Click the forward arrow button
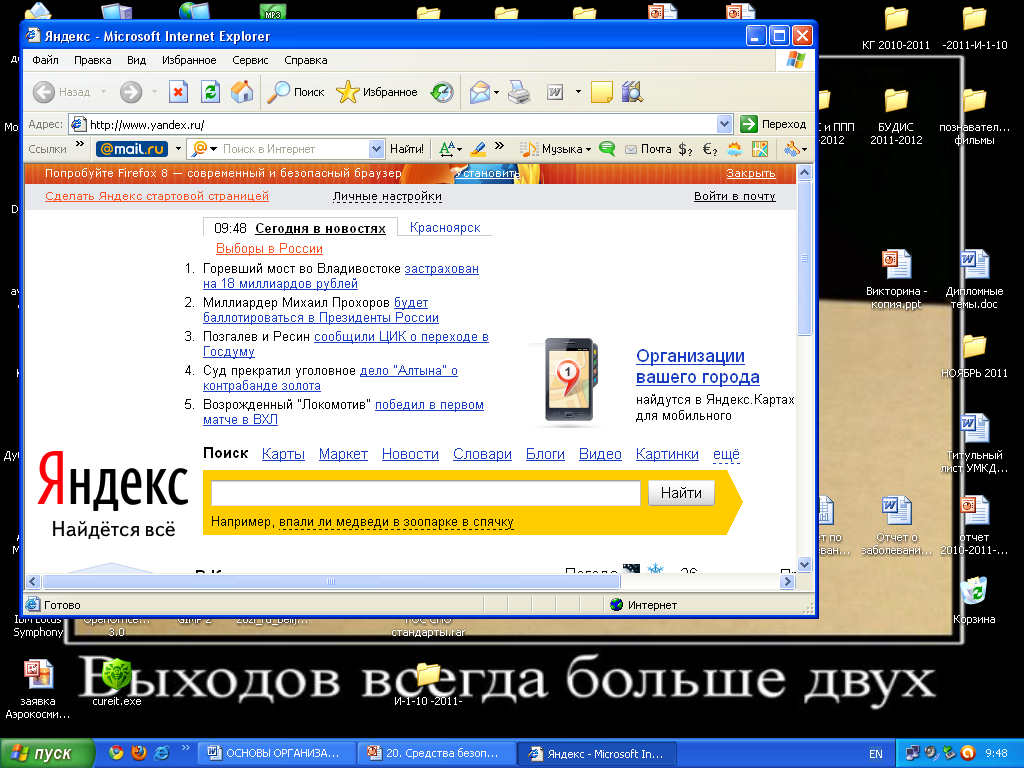Viewport: 1024px width, 768px height. (131, 92)
